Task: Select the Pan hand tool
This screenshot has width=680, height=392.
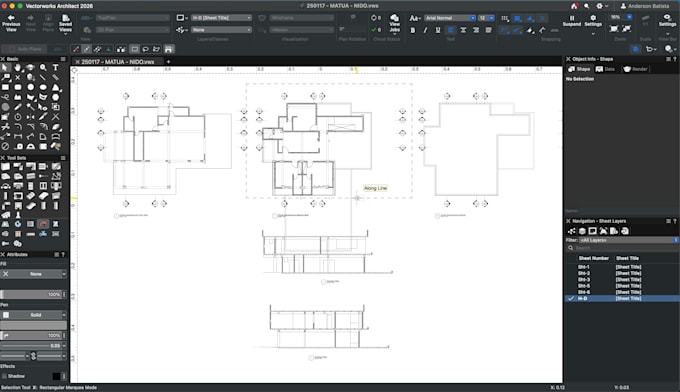Action: point(18,68)
